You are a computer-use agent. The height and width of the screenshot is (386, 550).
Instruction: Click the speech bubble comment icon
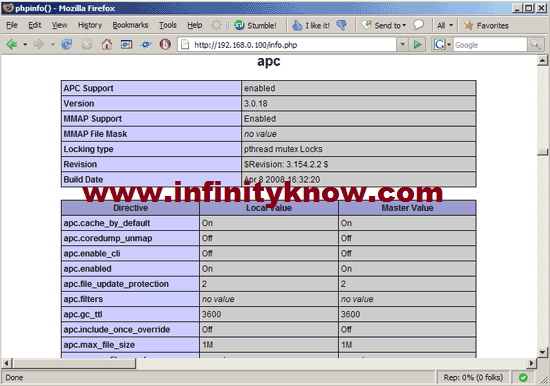[x=418, y=25]
